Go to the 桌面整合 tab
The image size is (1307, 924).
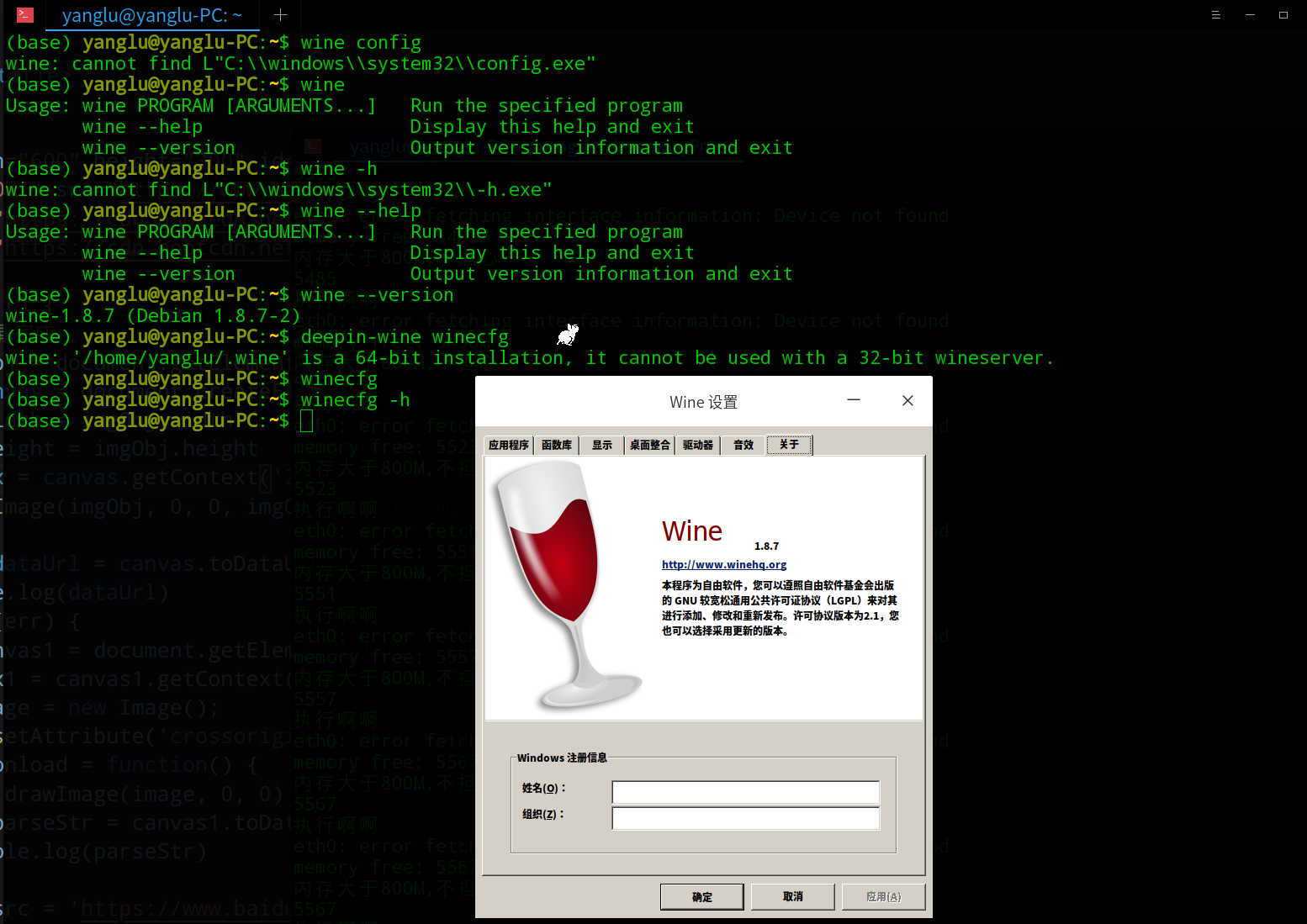650,446
